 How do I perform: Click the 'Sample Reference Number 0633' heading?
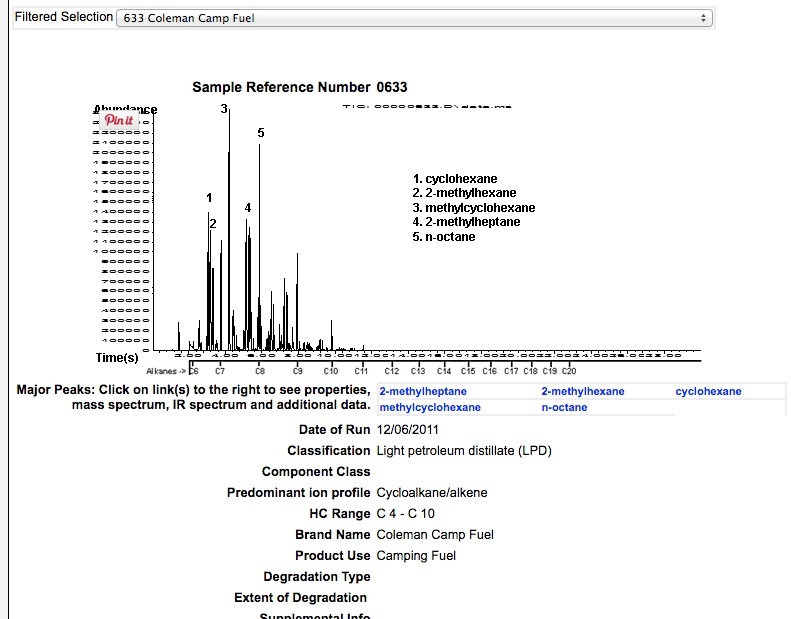click(x=300, y=87)
